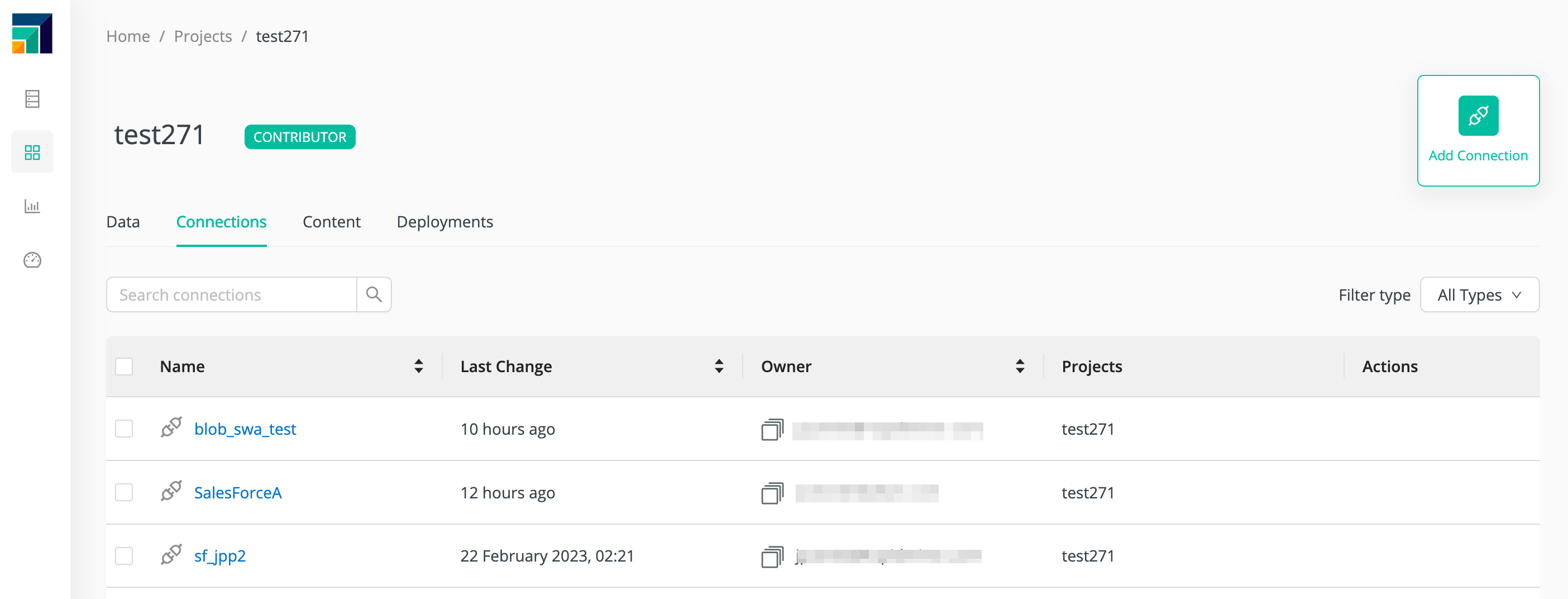Viewport: 1568px width, 599px height.
Task: Expand the All Types filter dropdown
Action: point(1479,295)
